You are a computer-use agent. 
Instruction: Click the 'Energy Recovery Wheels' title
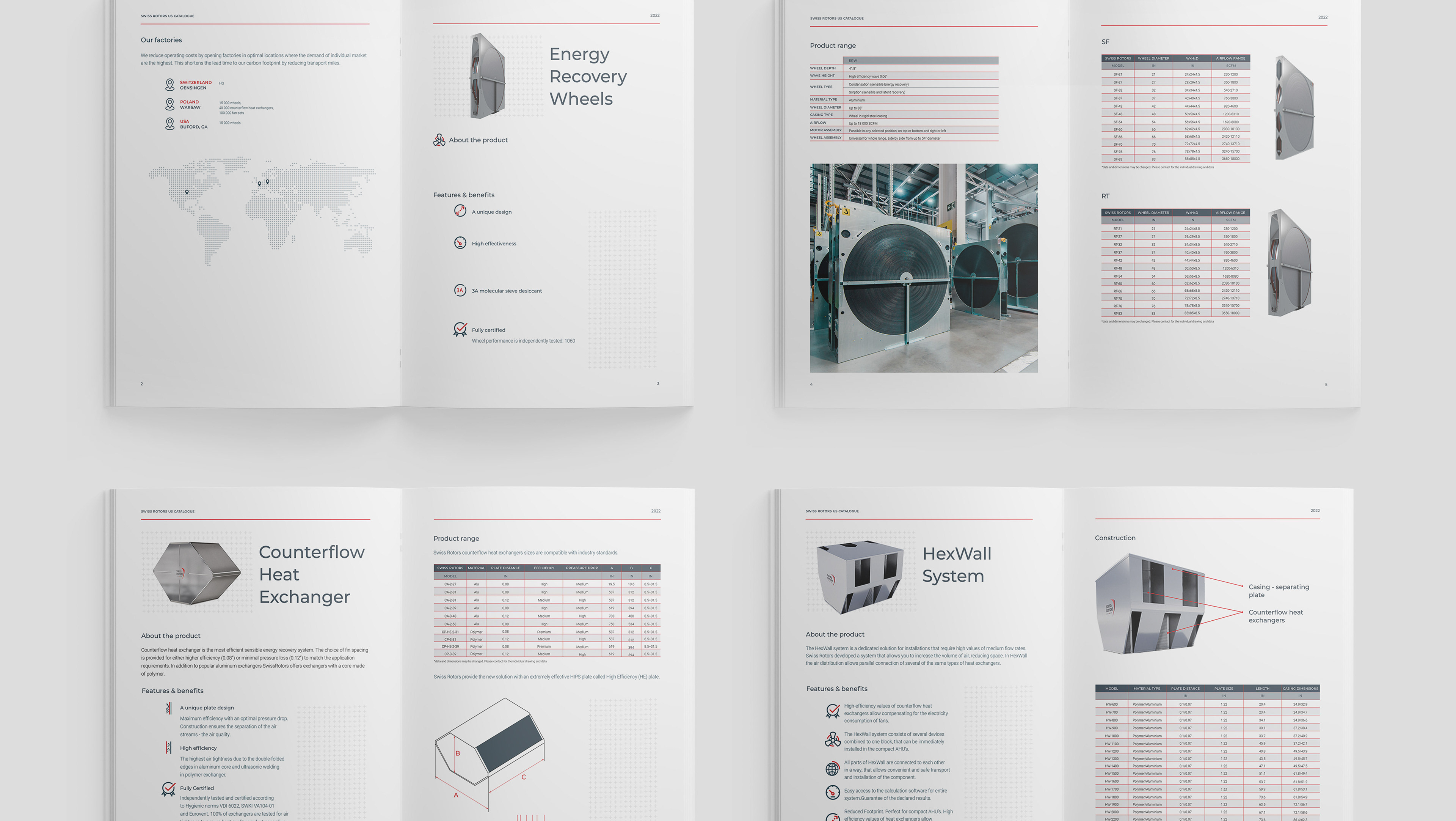[588, 76]
